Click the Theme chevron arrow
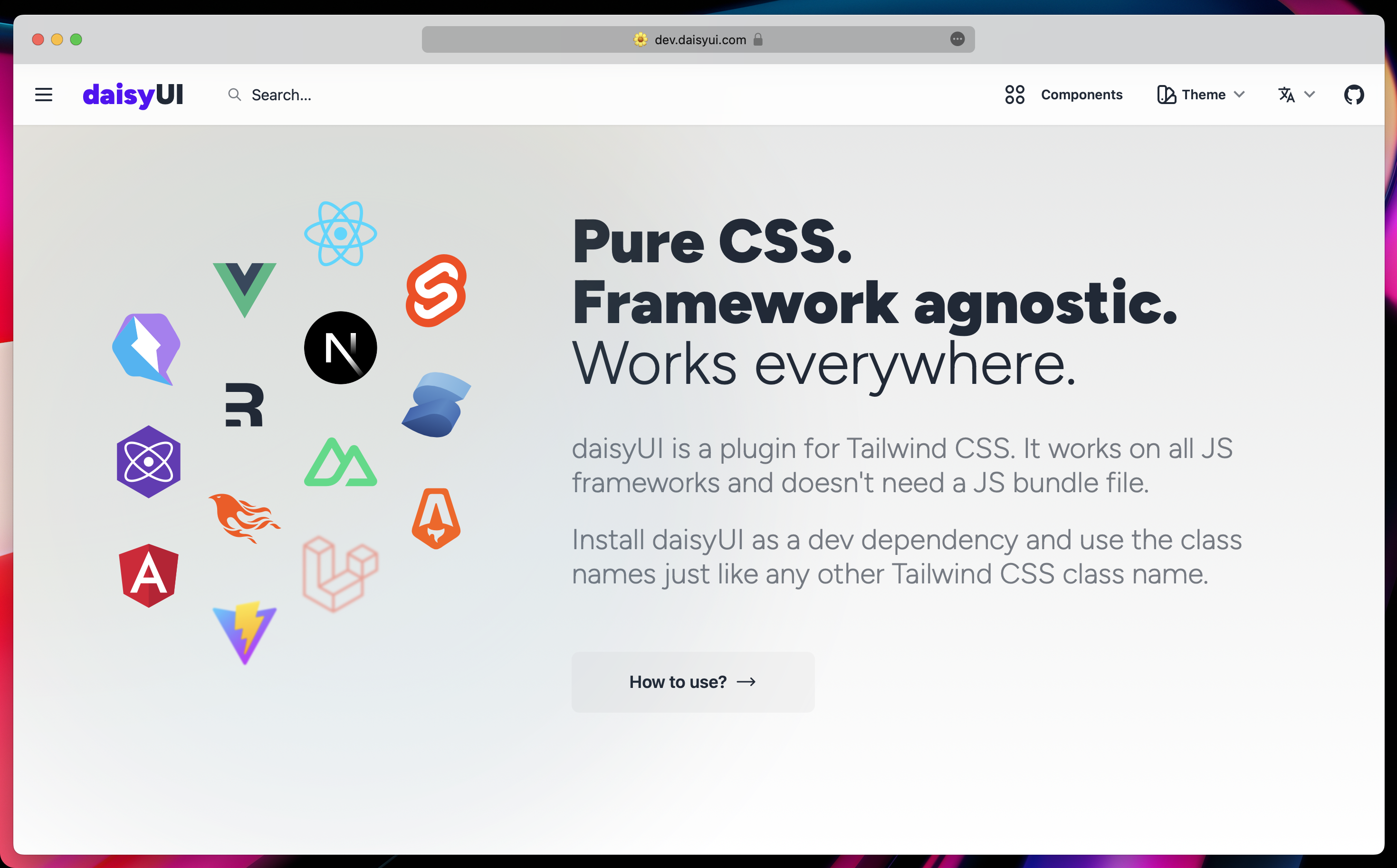Screen dimensions: 1397x868 [1239, 95]
